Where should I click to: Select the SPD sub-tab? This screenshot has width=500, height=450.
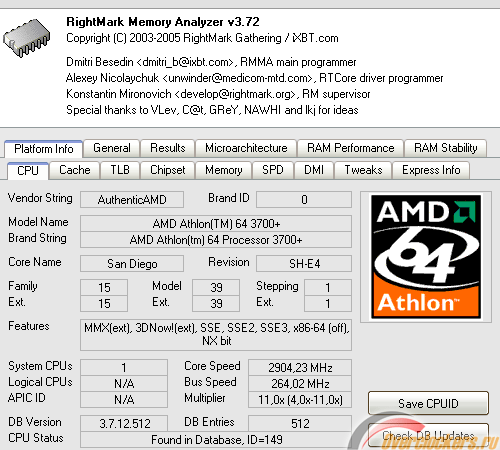pos(273,170)
